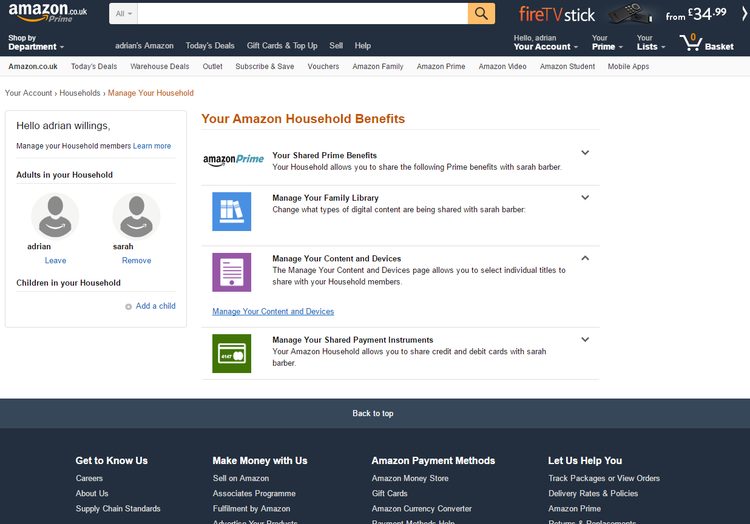Viewport: 750px width, 524px height.
Task: Open Associates Programme footer link
Action: pos(254,493)
